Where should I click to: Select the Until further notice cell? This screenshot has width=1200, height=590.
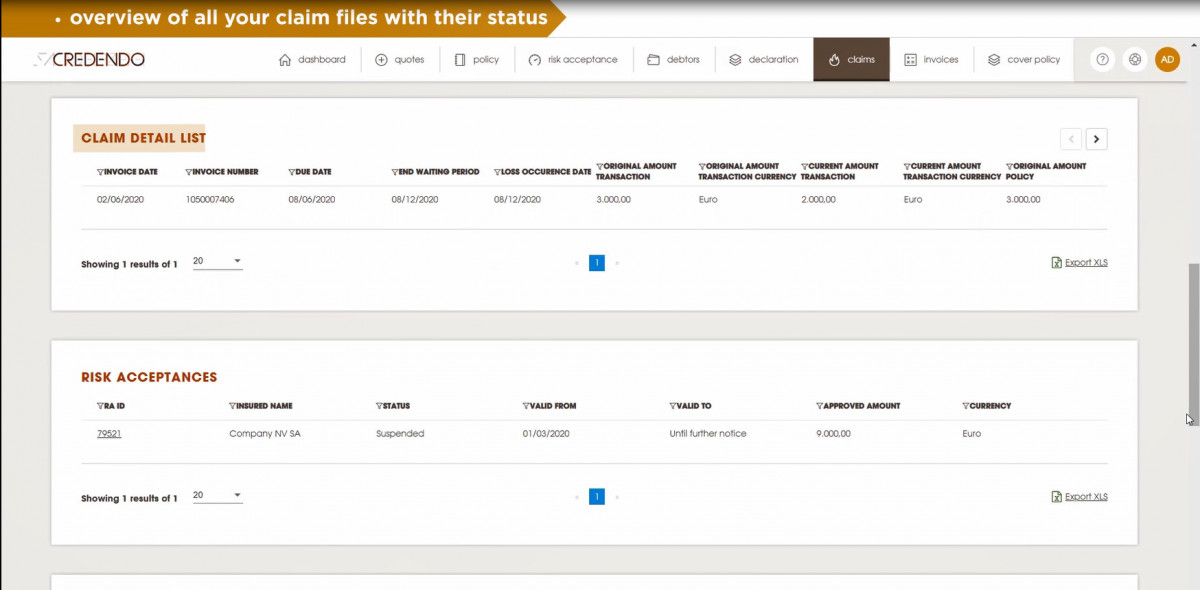tap(708, 434)
